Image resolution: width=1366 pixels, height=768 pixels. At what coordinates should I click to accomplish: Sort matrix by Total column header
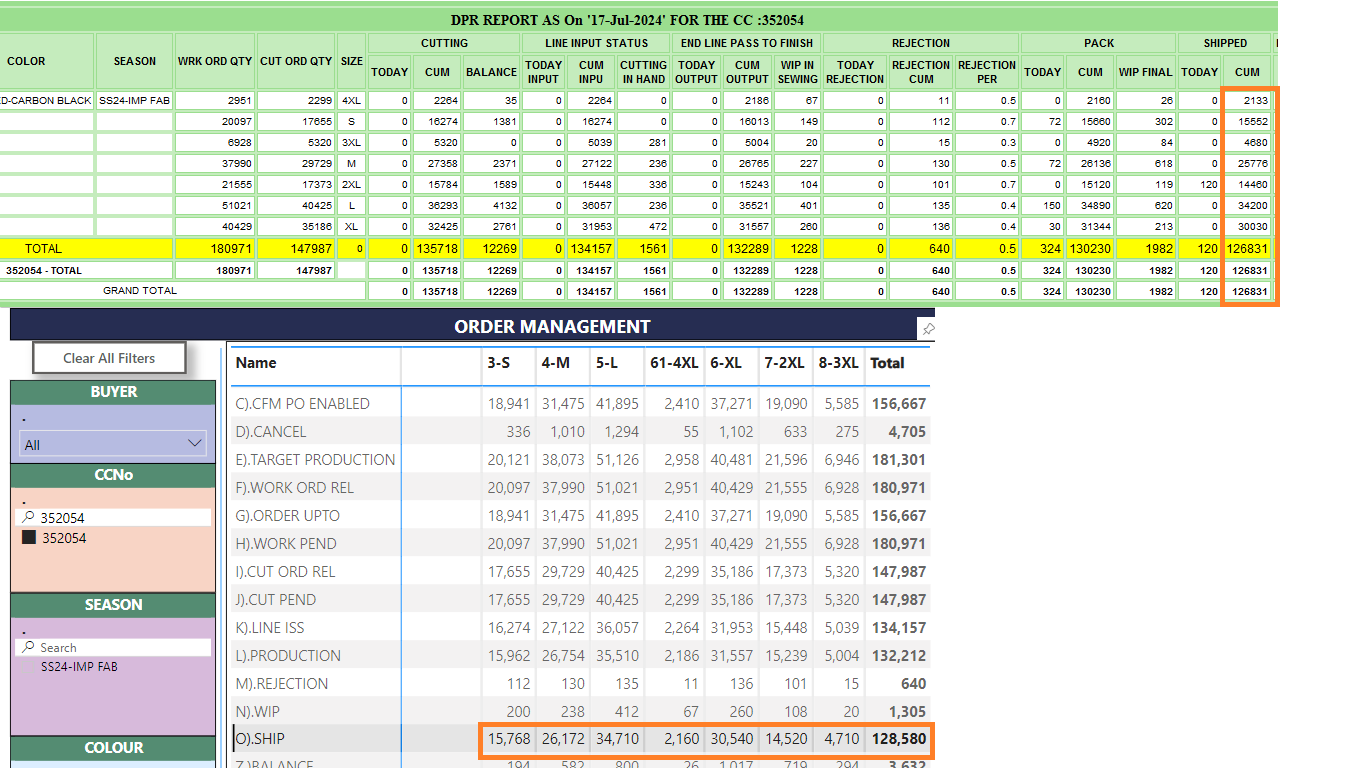coord(887,363)
